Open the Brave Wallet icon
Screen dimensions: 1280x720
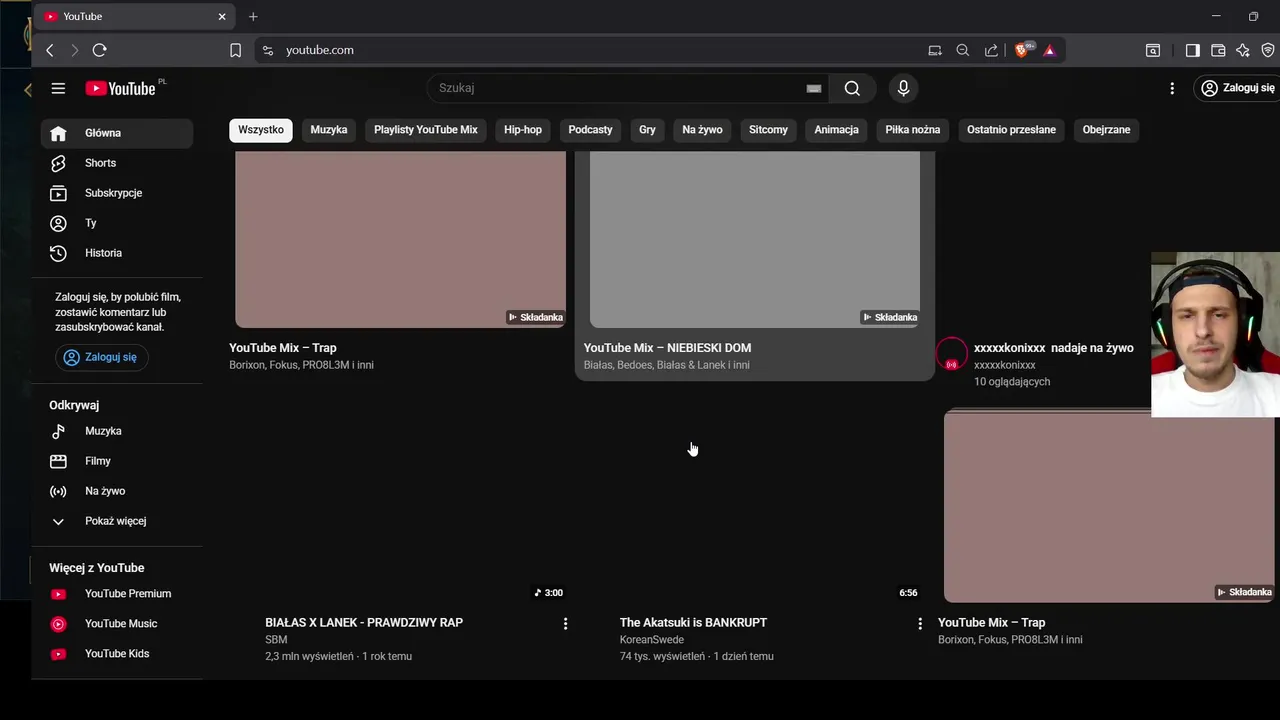click(x=1218, y=50)
